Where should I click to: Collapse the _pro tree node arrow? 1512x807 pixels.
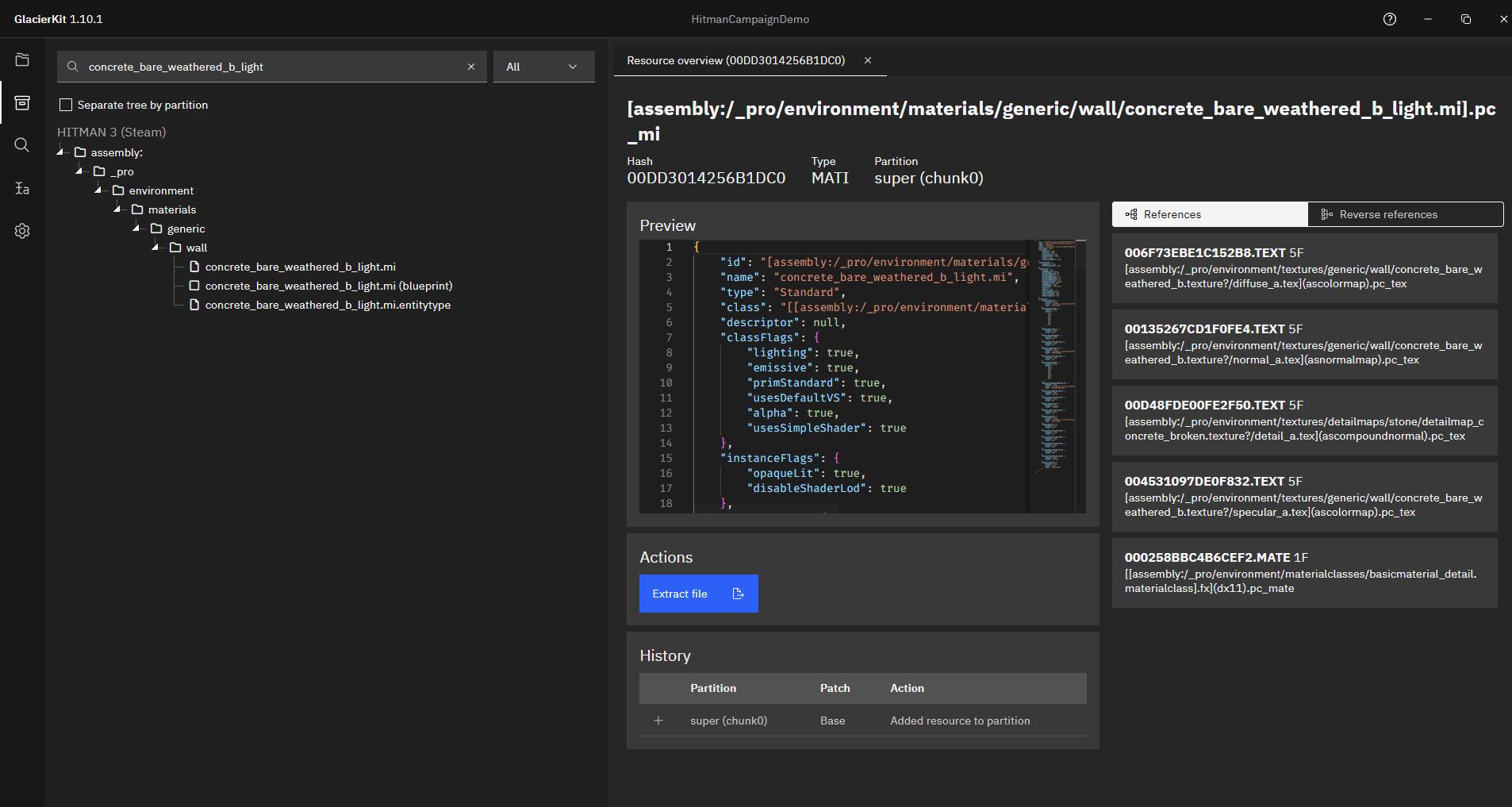pyautogui.click(x=80, y=171)
